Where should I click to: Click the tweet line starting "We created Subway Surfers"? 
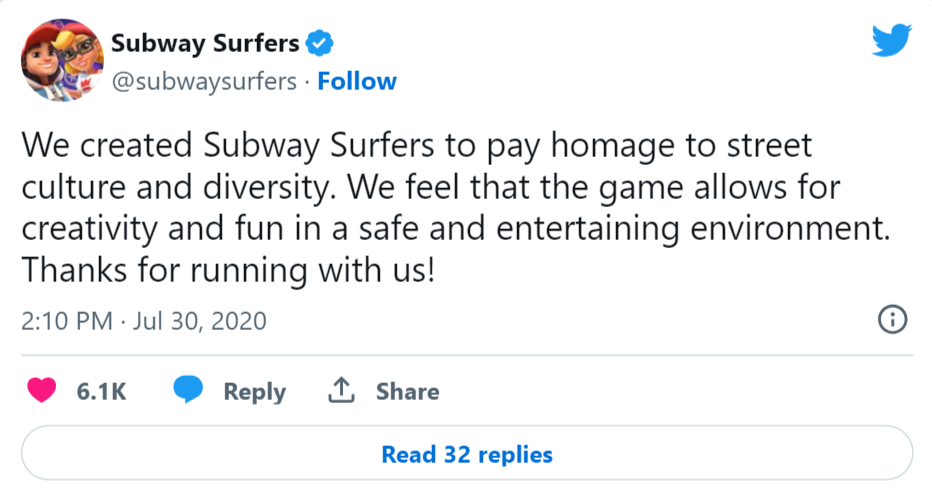417,147
